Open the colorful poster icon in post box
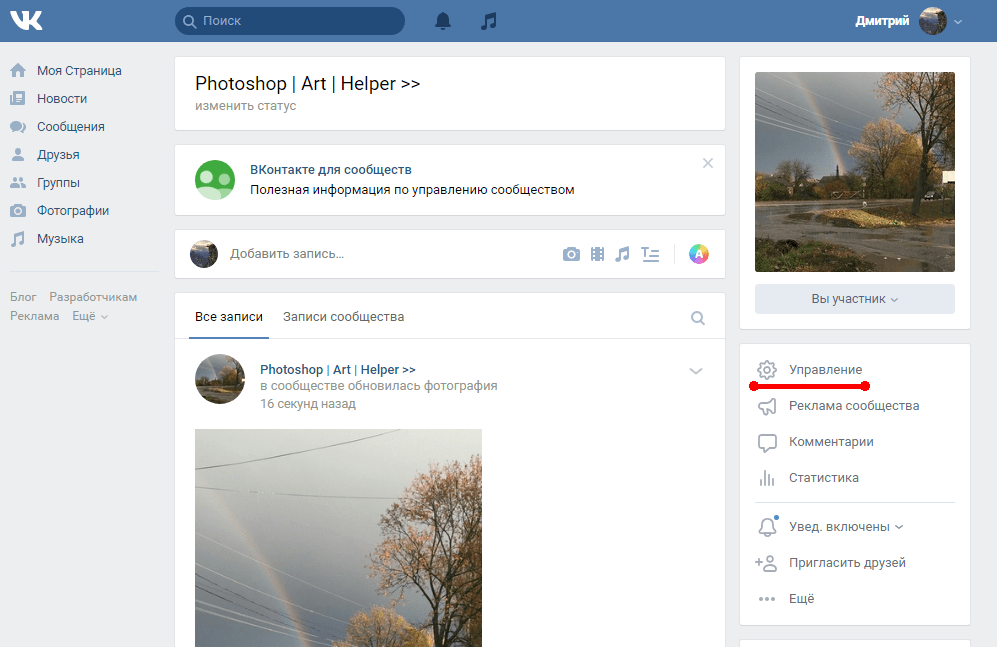This screenshot has height=647, width=997. pos(699,254)
